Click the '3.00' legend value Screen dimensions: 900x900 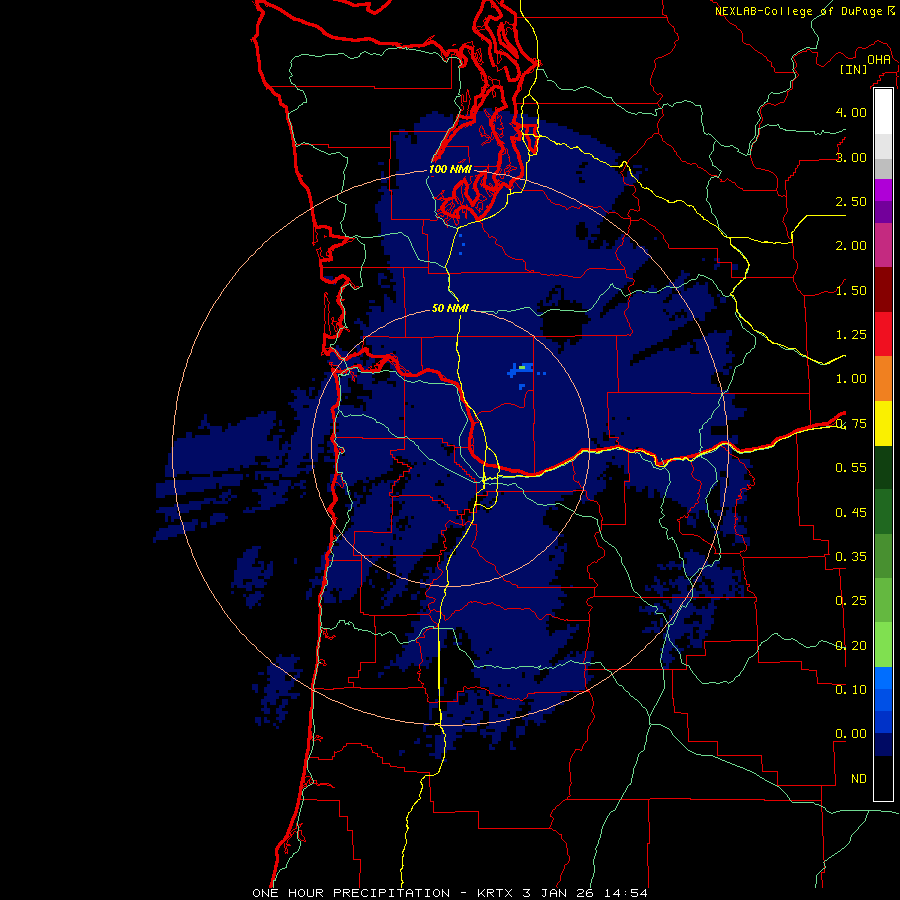point(851,157)
